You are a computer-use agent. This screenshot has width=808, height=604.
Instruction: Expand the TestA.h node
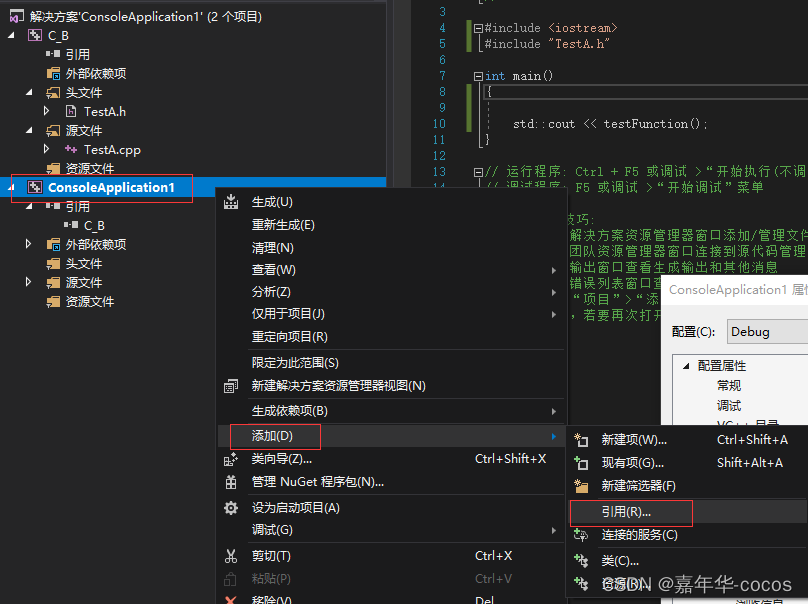46,111
